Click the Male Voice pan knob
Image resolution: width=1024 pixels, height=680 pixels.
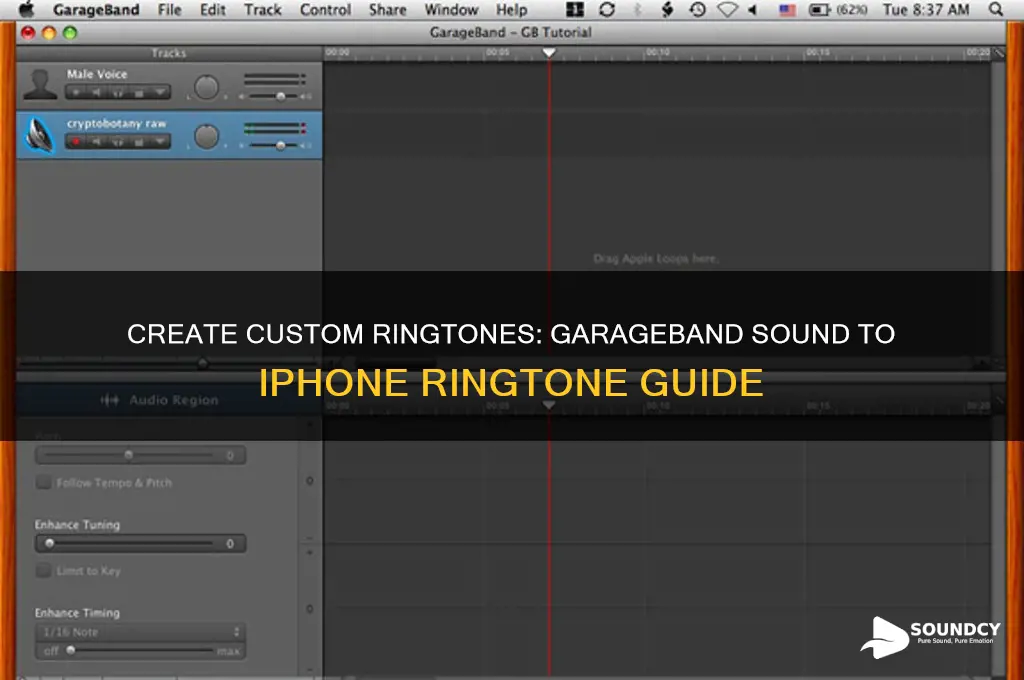coord(206,88)
